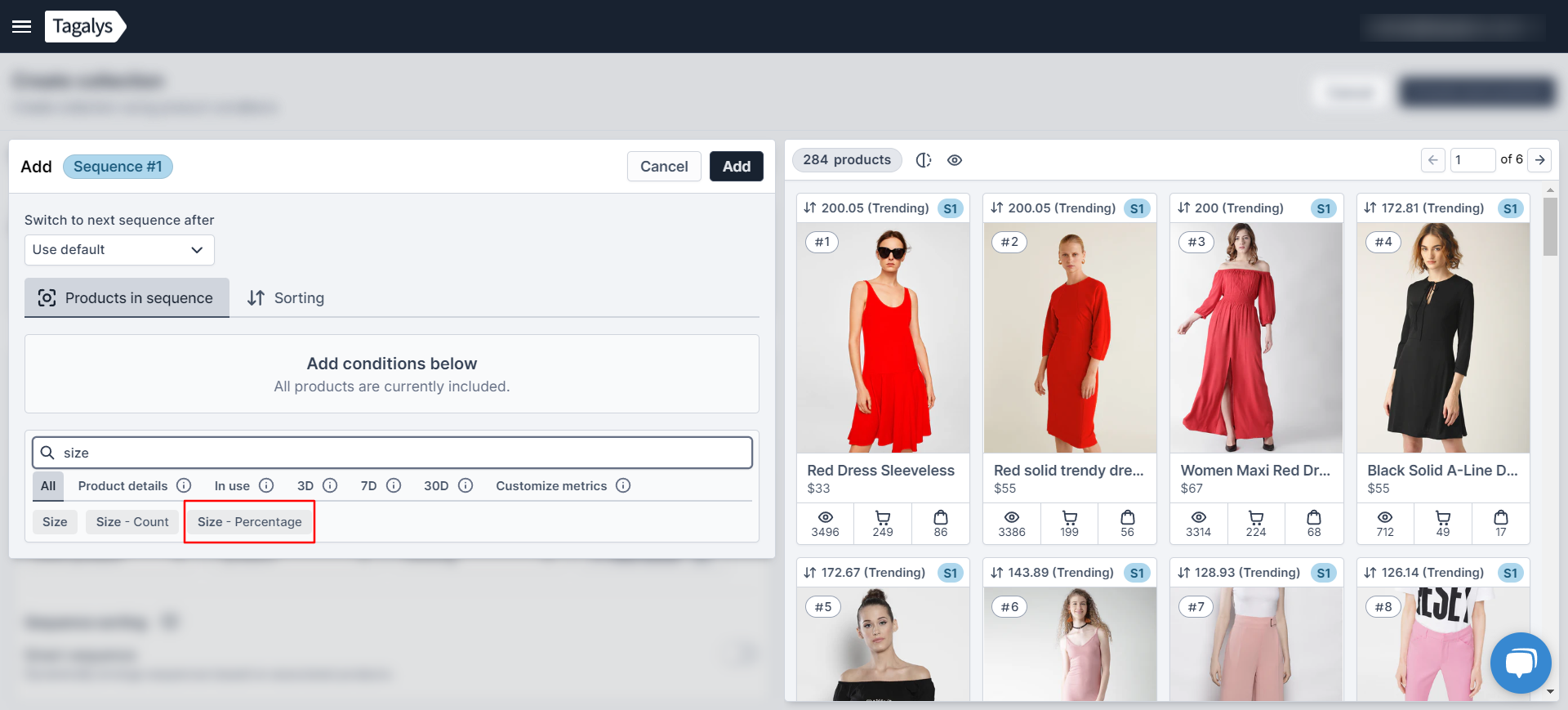Click the 284 products count badge
Viewport: 1568px width, 710px height.
pos(847,160)
